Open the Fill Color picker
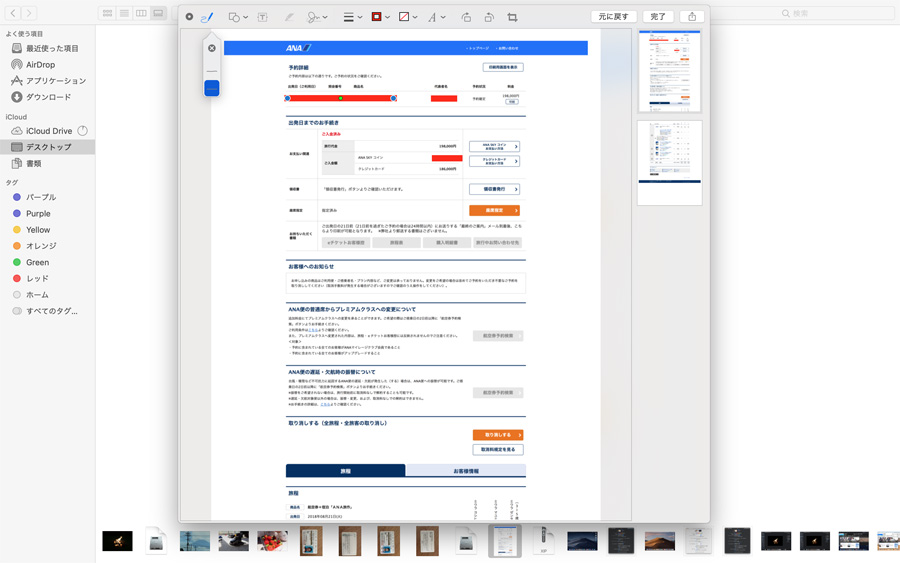 [x=408, y=17]
